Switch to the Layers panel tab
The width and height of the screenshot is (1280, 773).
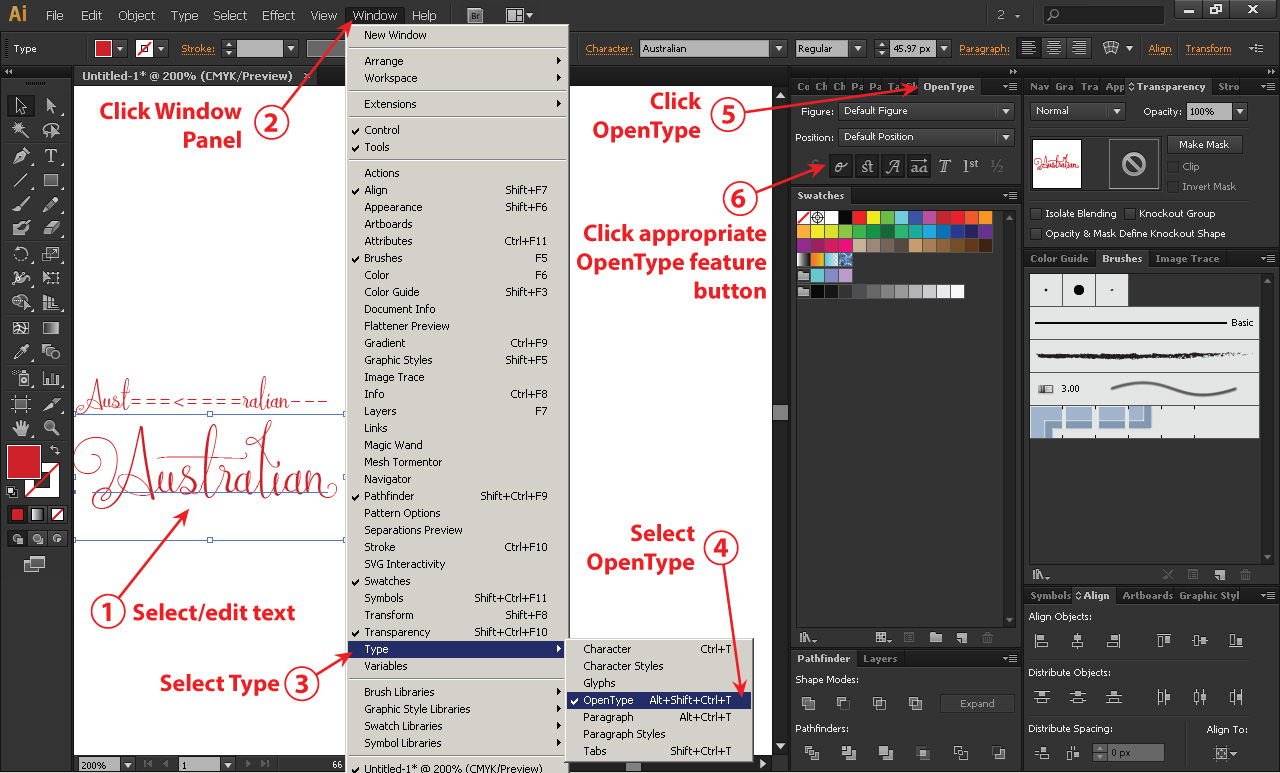click(x=880, y=659)
